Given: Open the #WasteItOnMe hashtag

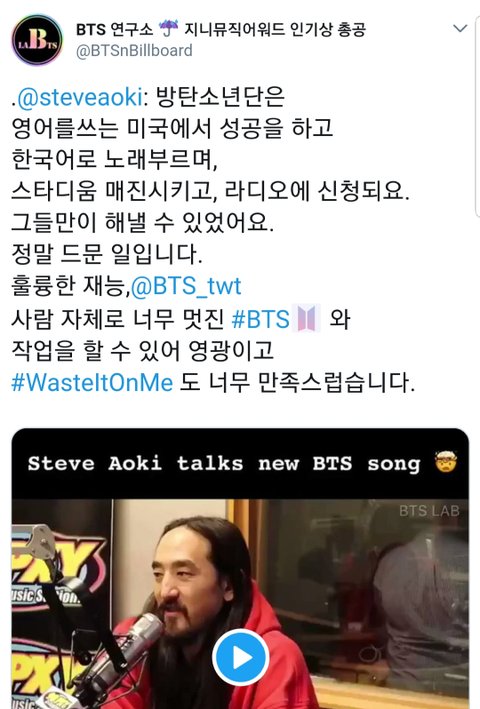Looking at the screenshot, I should click(x=92, y=382).
